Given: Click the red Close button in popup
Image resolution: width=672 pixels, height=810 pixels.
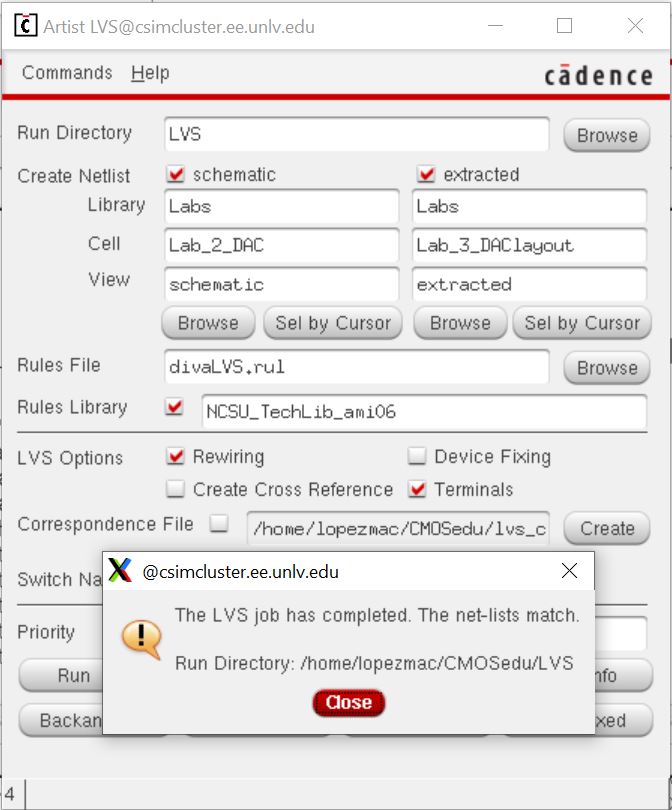Looking at the screenshot, I should [x=349, y=703].
